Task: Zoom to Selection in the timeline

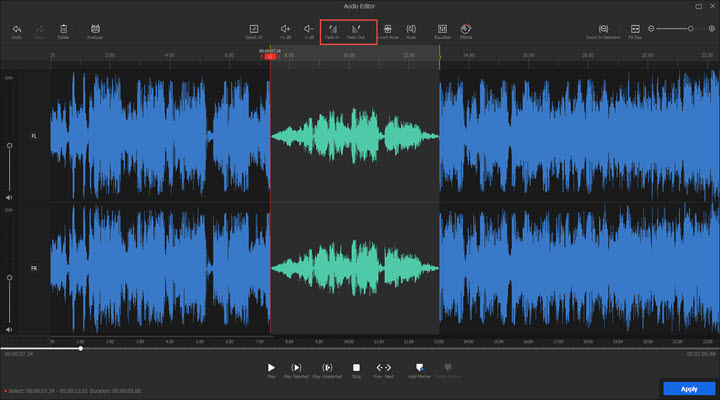Action: click(x=603, y=30)
